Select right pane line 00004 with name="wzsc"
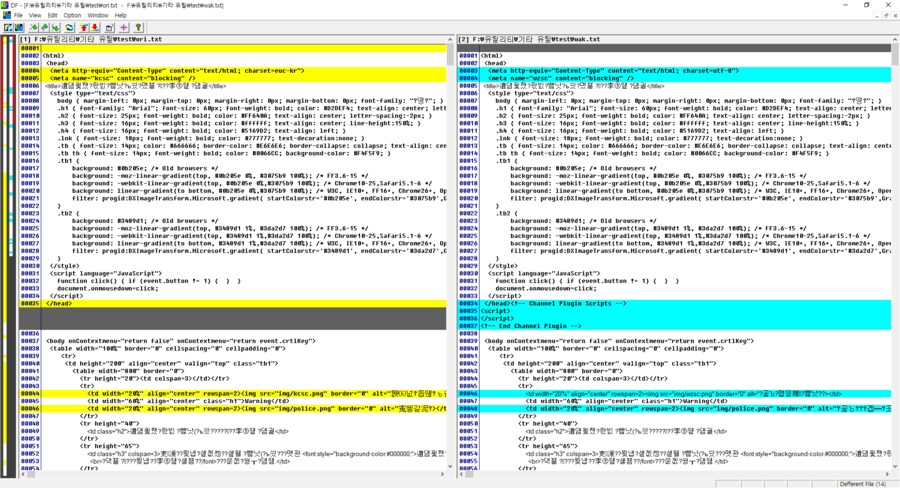The image size is (900, 488). 674,78
